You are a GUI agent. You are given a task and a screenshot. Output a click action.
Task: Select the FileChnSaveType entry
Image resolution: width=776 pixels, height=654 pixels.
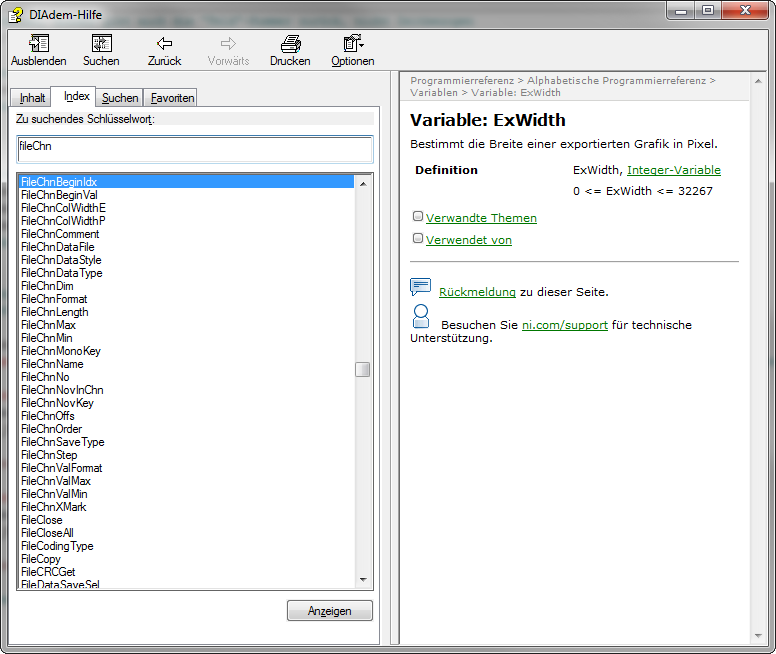(62, 442)
